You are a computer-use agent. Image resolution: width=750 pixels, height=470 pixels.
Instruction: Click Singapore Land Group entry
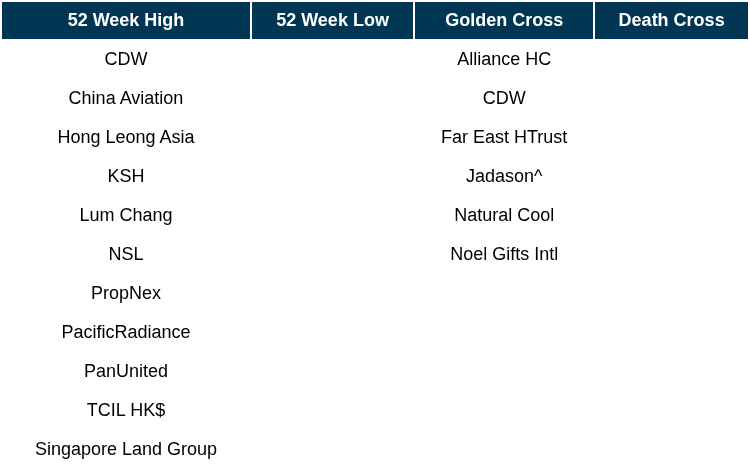pyautogui.click(x=126, y=449)
